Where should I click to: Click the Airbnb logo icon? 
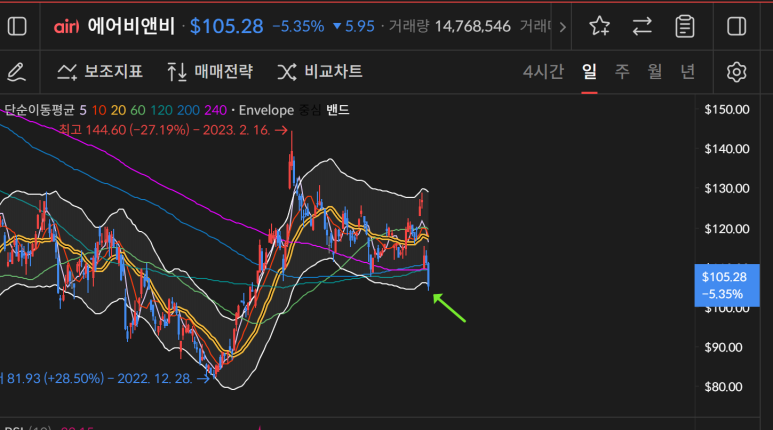67,27
